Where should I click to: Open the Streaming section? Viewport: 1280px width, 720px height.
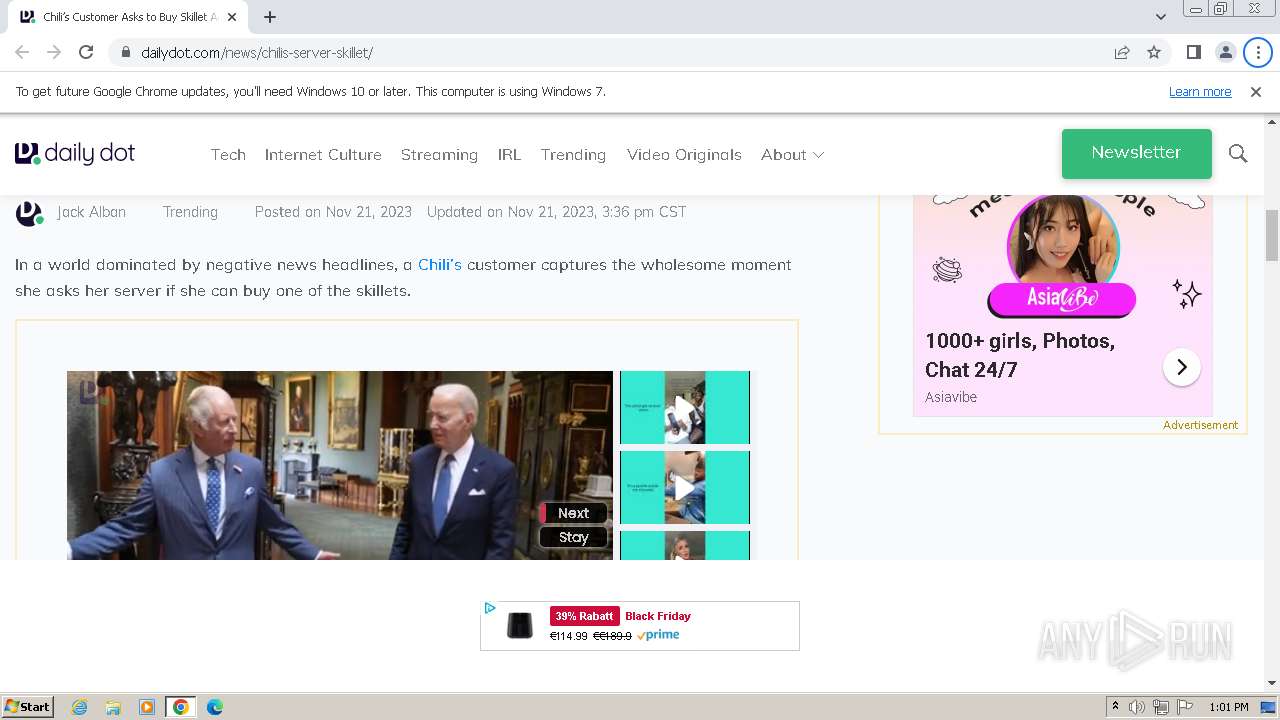pyautogui.click(x=439, y=154)
